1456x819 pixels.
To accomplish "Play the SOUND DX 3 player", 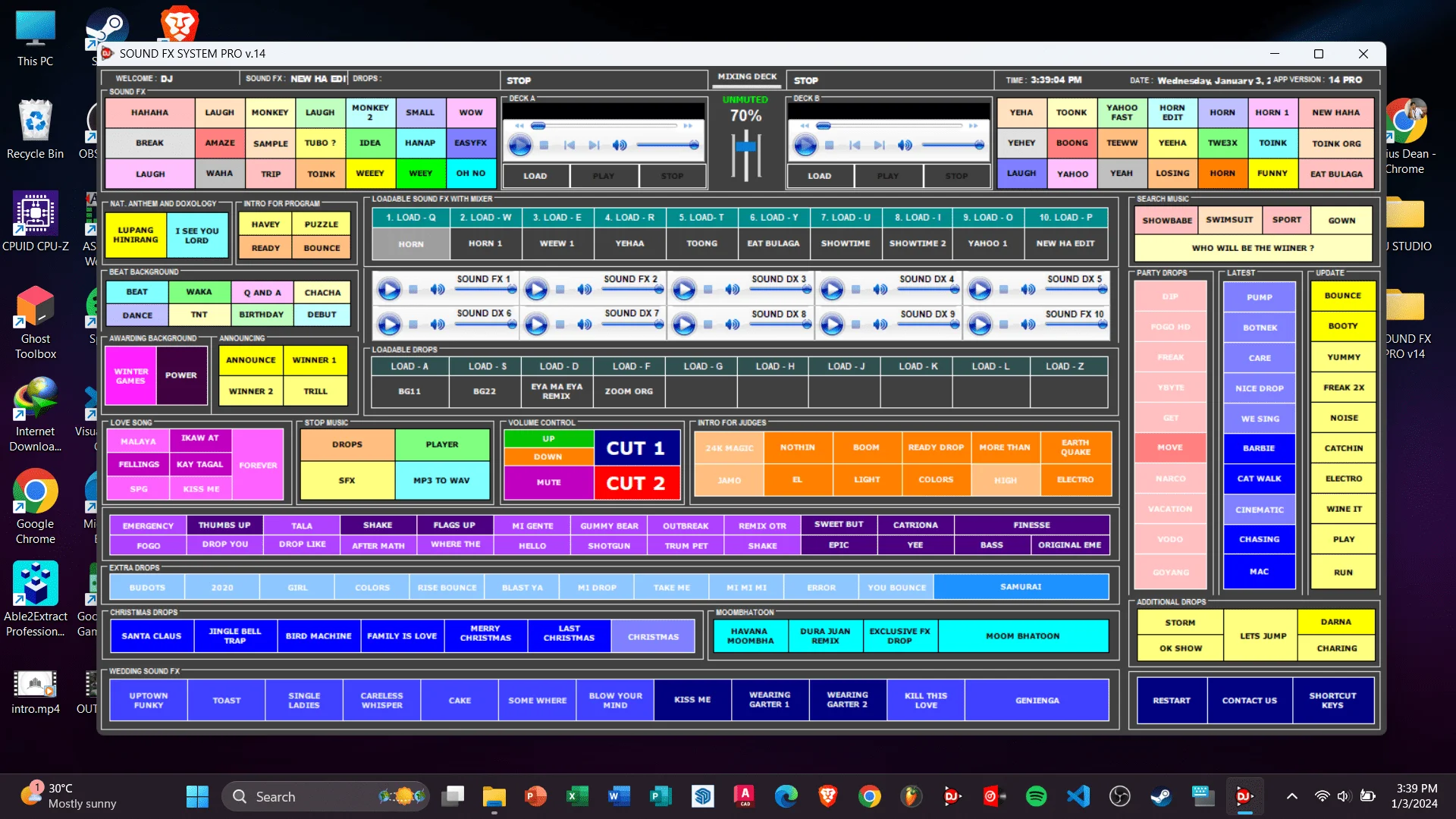I will [x=684, y=290].
